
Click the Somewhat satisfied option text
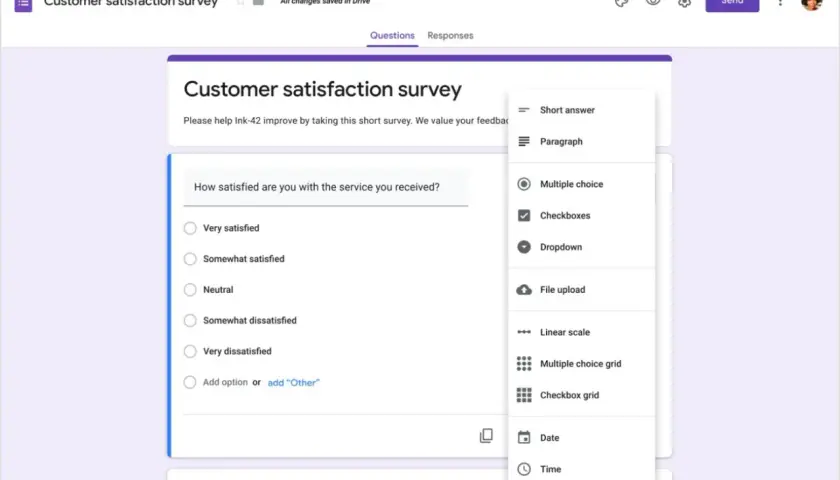click(x=244, y=259)
